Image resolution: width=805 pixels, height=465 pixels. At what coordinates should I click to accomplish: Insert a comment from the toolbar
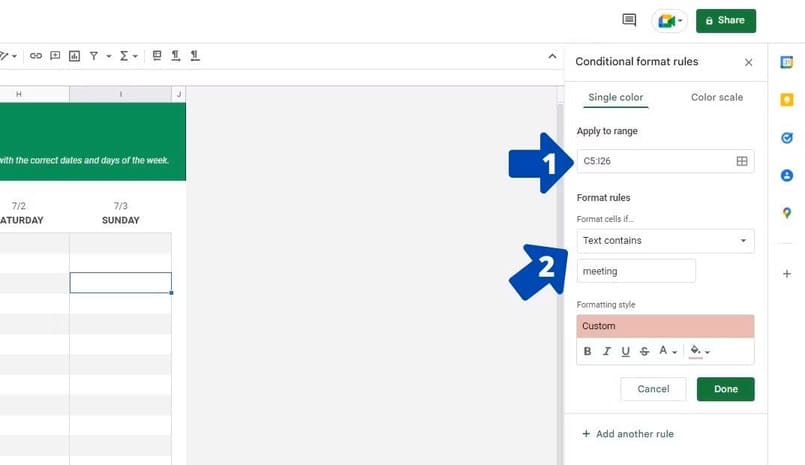55,55
